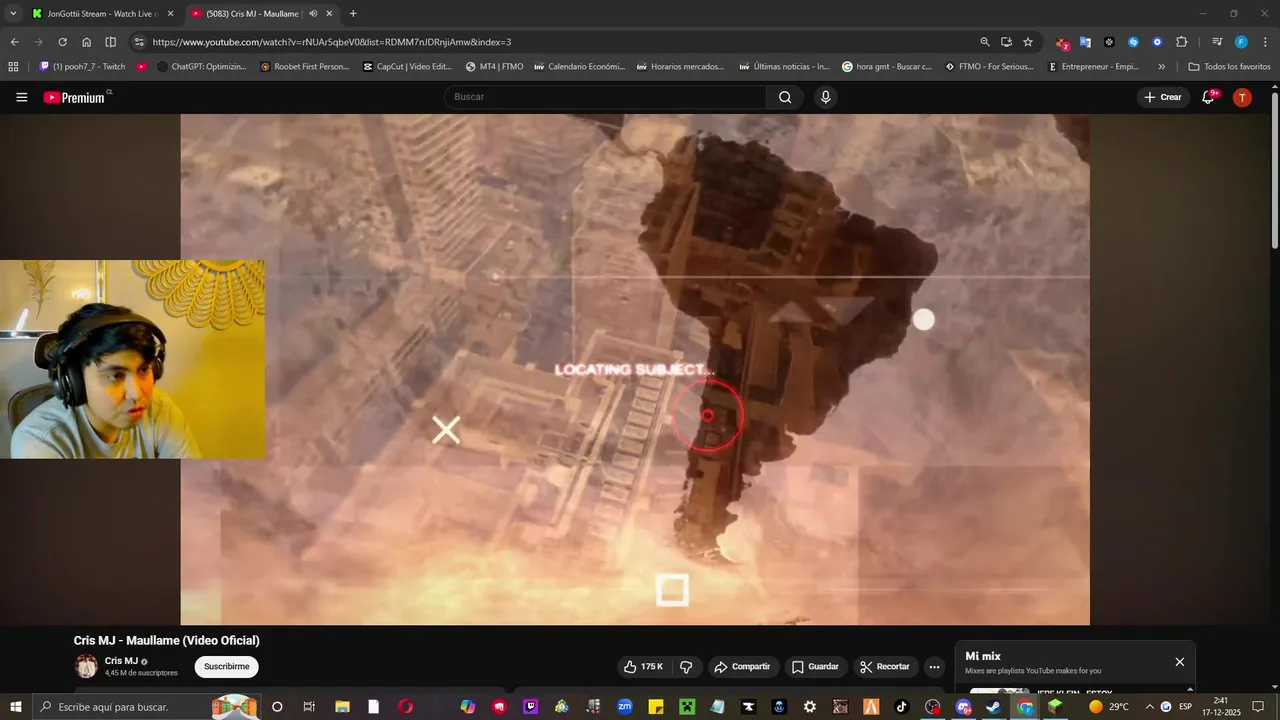Open the ChatGPT: Optimizin... bookmark
The image size is (1280, 720).
point(202,67)
